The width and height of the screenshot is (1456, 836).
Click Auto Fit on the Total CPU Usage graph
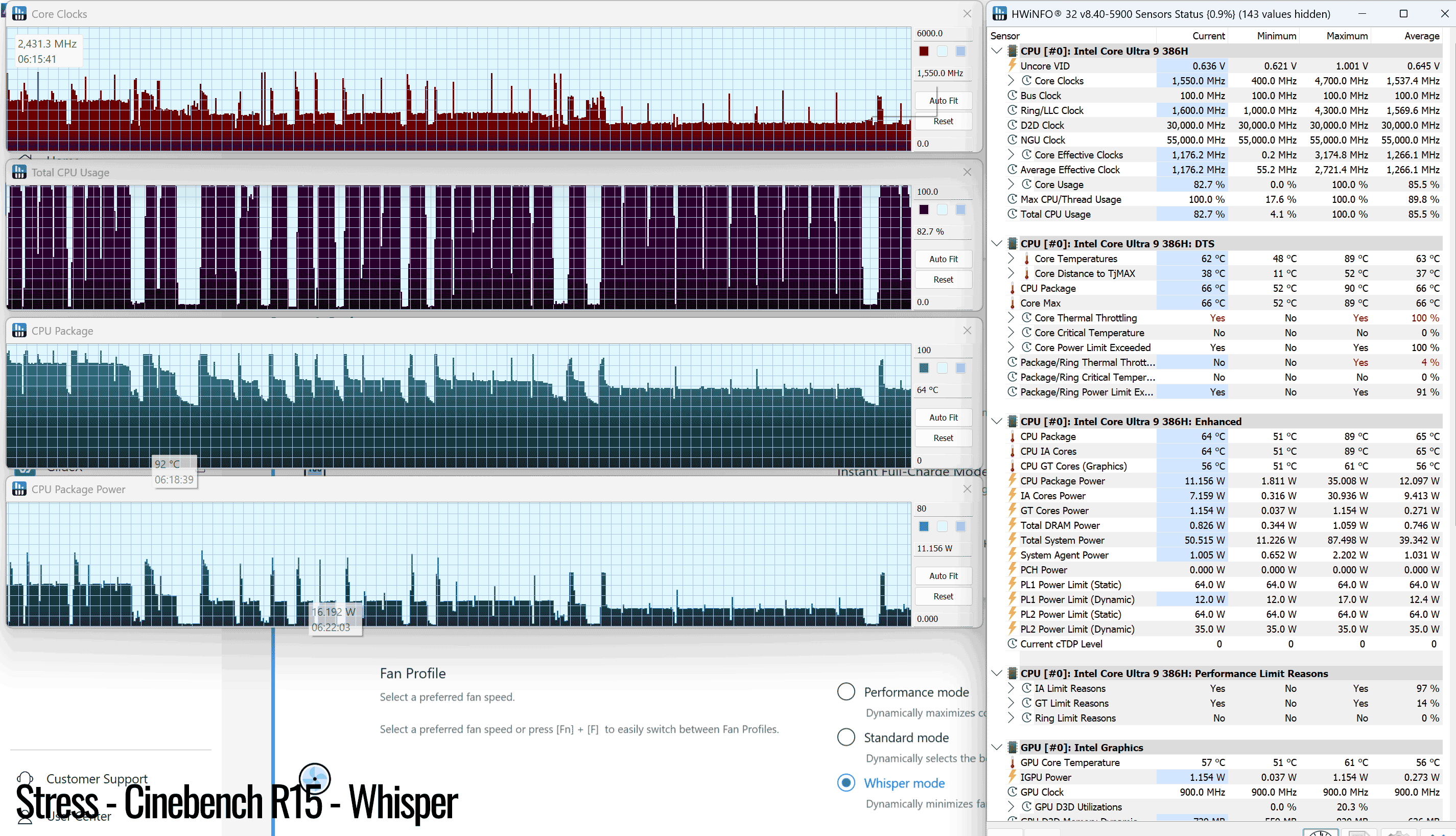[x=943, y=259]
